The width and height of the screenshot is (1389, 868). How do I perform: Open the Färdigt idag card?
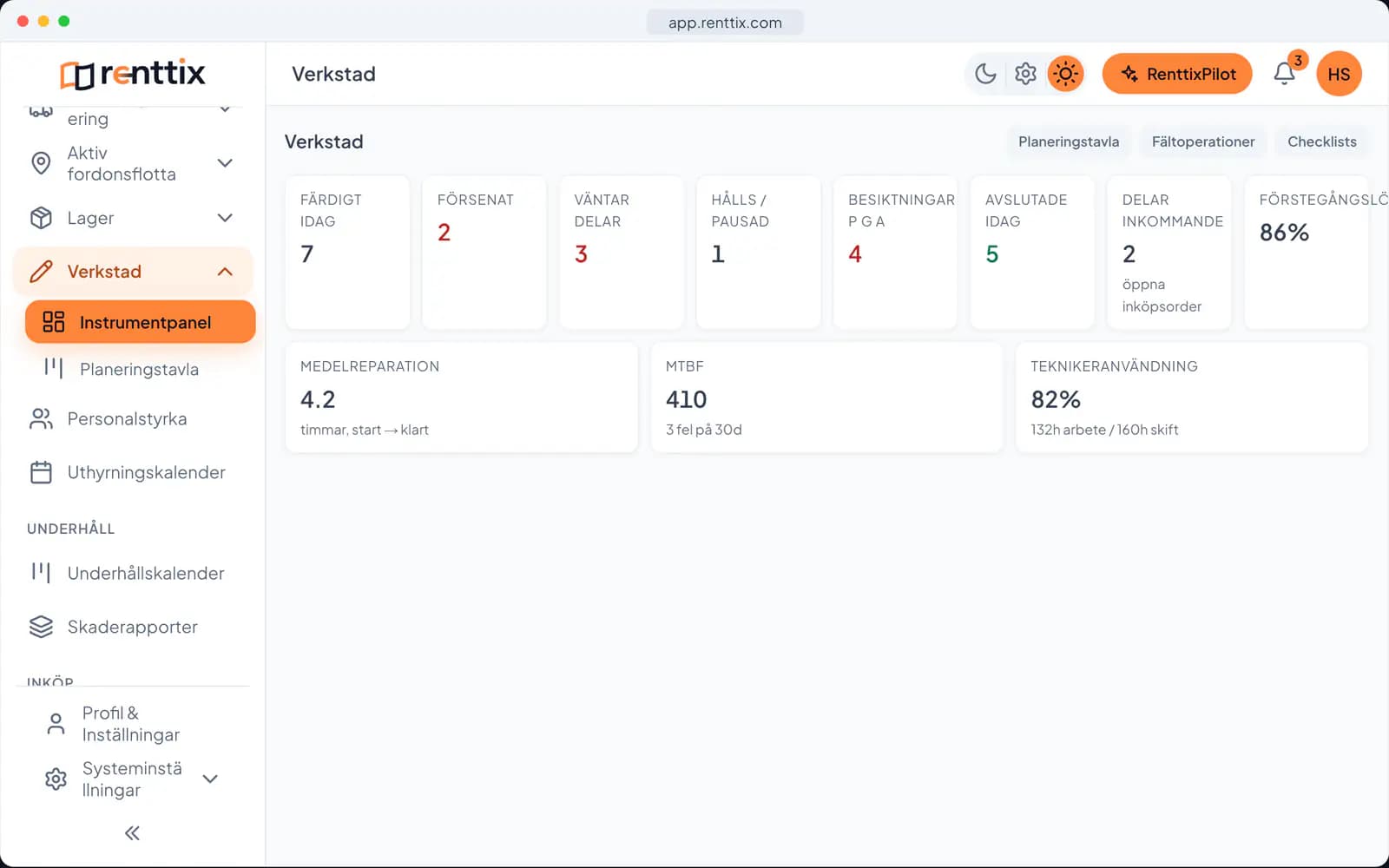click(x=347, y=253)
